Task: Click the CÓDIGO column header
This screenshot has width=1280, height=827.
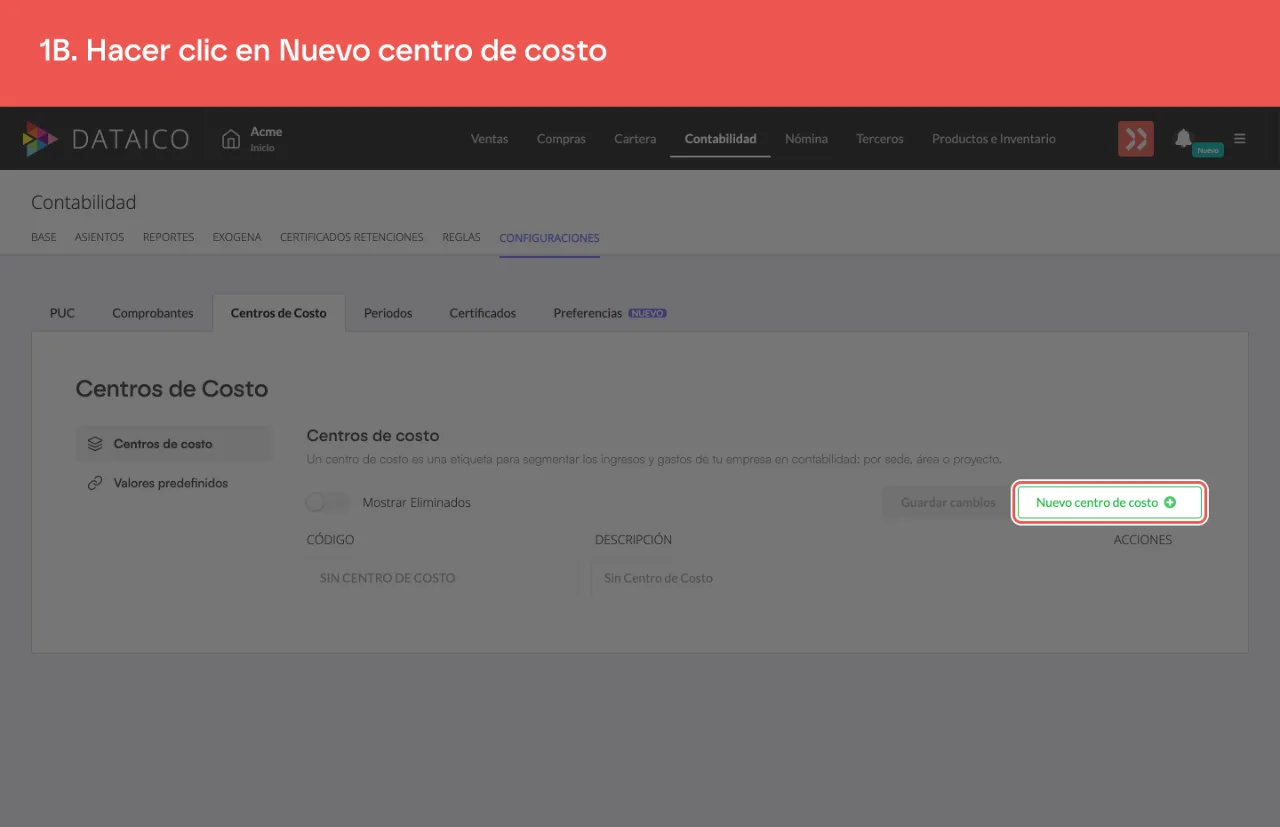Action: click(330, 539)
